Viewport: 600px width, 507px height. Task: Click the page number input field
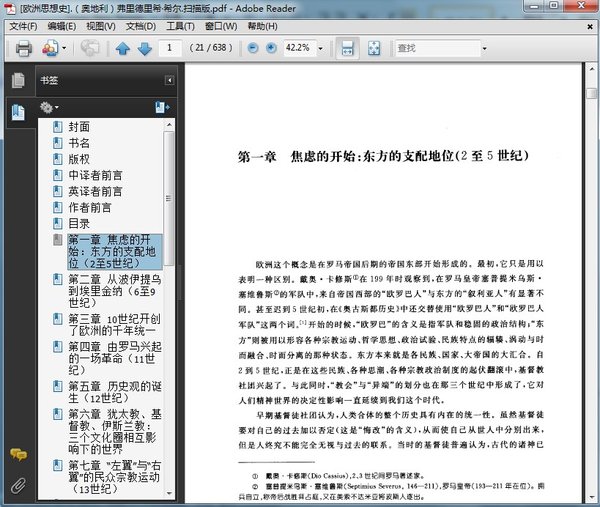click(170, 48)
